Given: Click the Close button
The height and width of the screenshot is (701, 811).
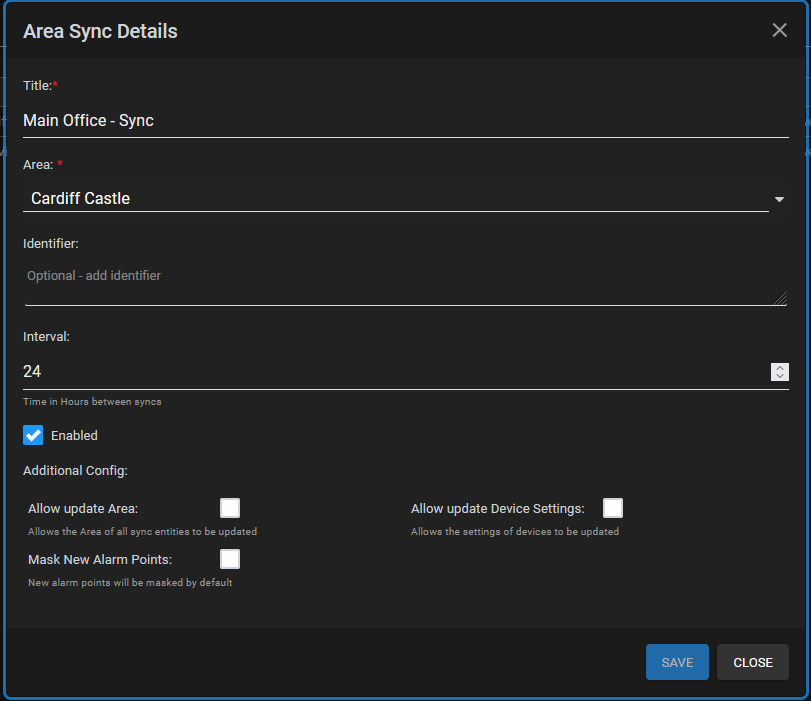Looking at the screenshot, I should coord(753,662).
